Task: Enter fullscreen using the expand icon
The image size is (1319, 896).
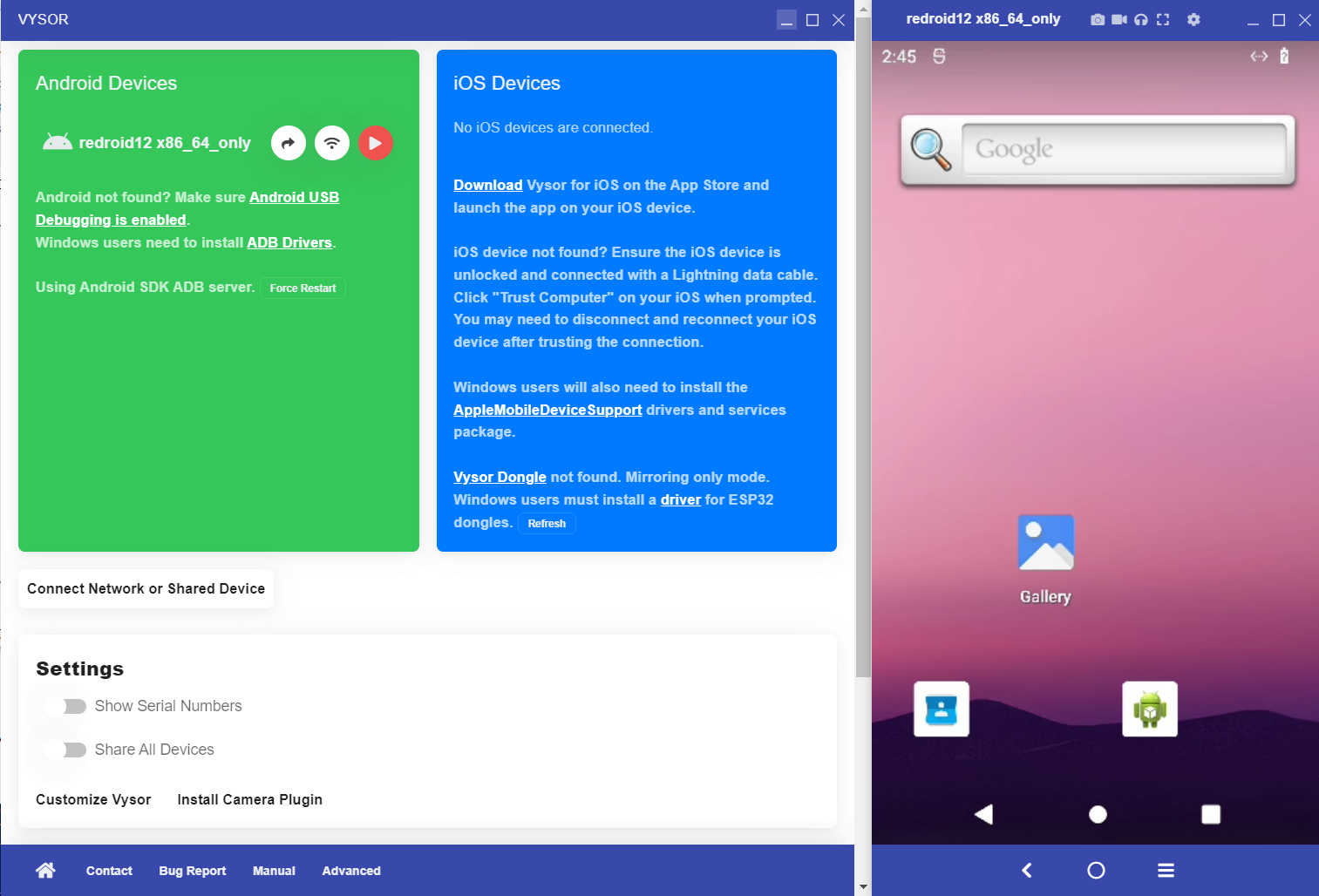Action: click(x=1163, y=19)
